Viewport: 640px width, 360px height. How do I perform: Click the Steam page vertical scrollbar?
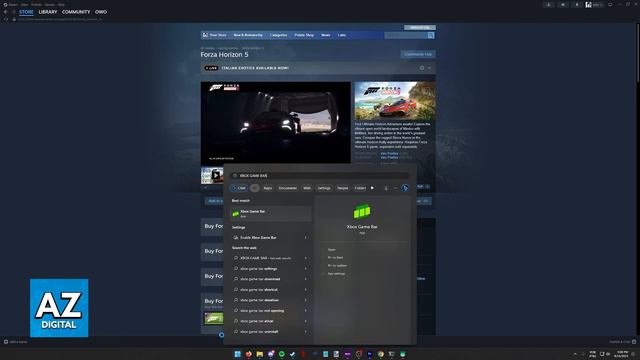pos(638,53)
